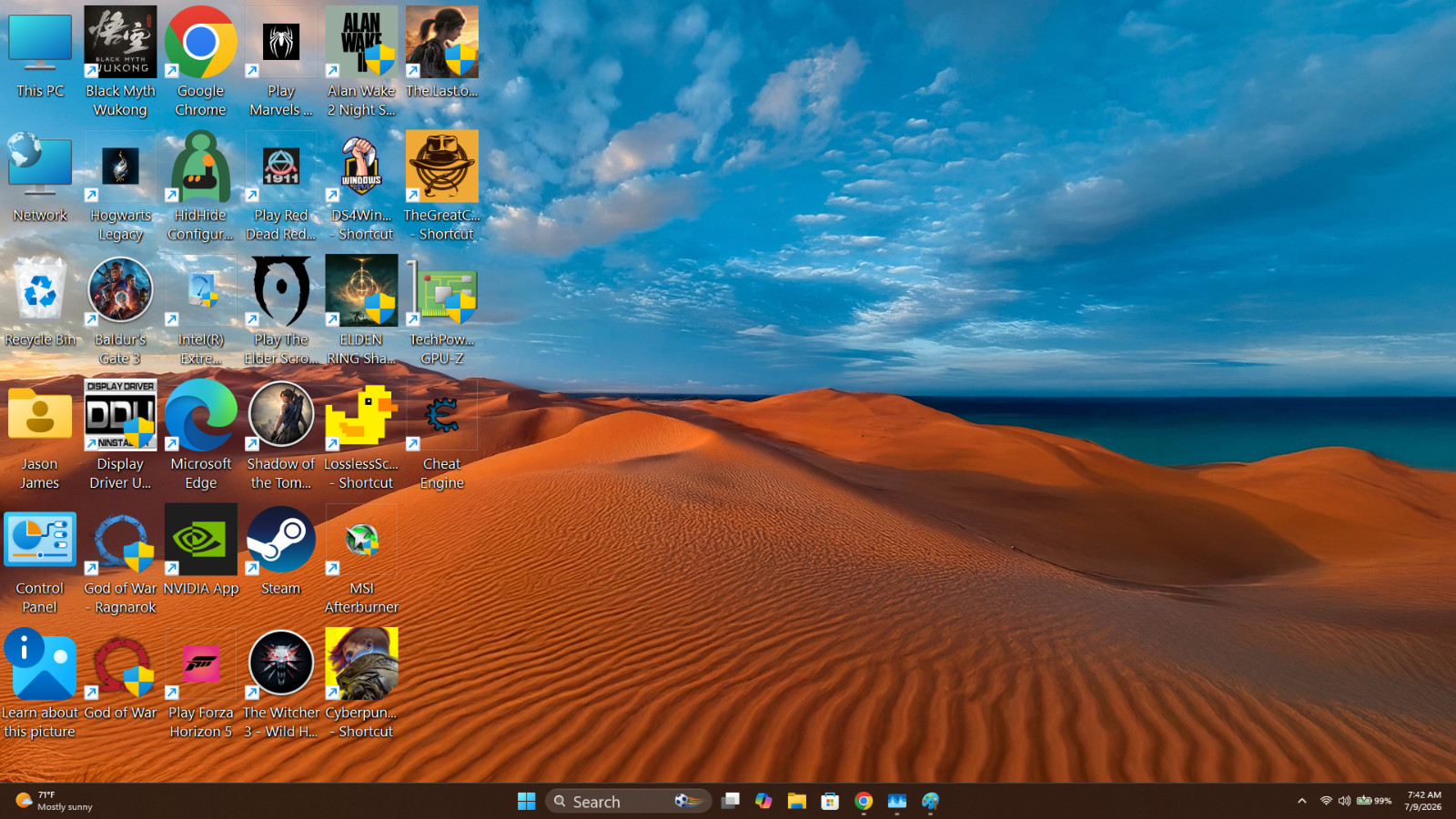Click the taskbar Search box
This screenshot has width=1456, height=819.
pos(628,801)
